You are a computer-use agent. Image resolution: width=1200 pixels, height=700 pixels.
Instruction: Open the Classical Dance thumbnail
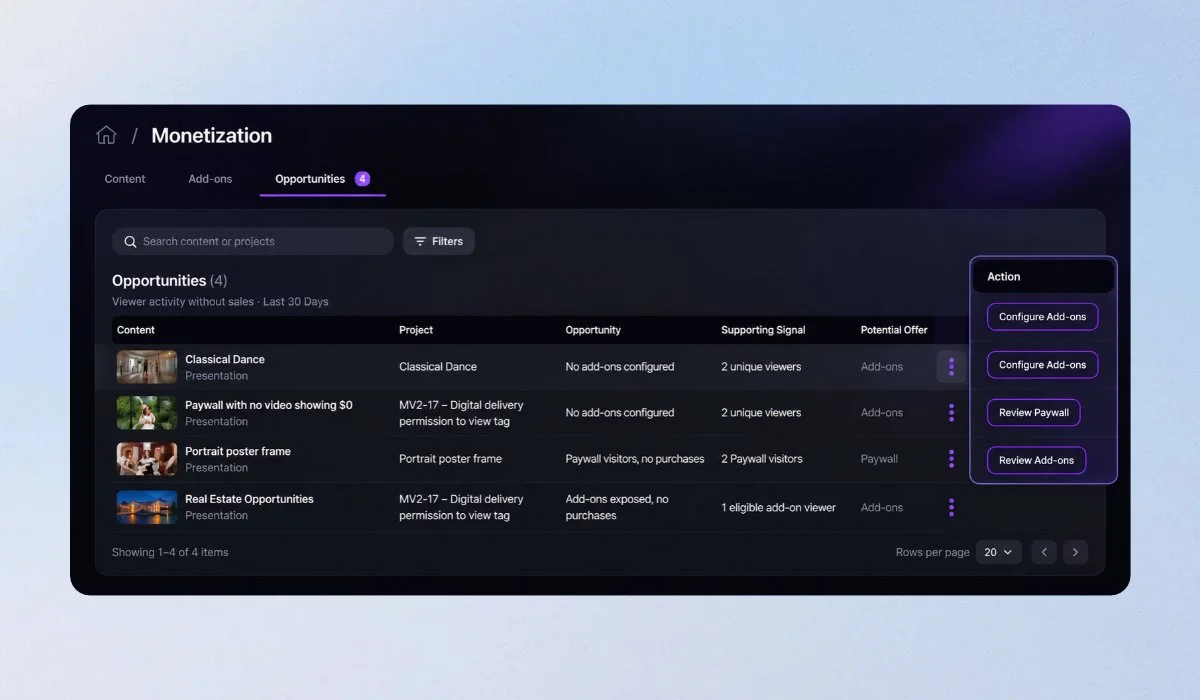pyautogui.click(x=147, y=367)
